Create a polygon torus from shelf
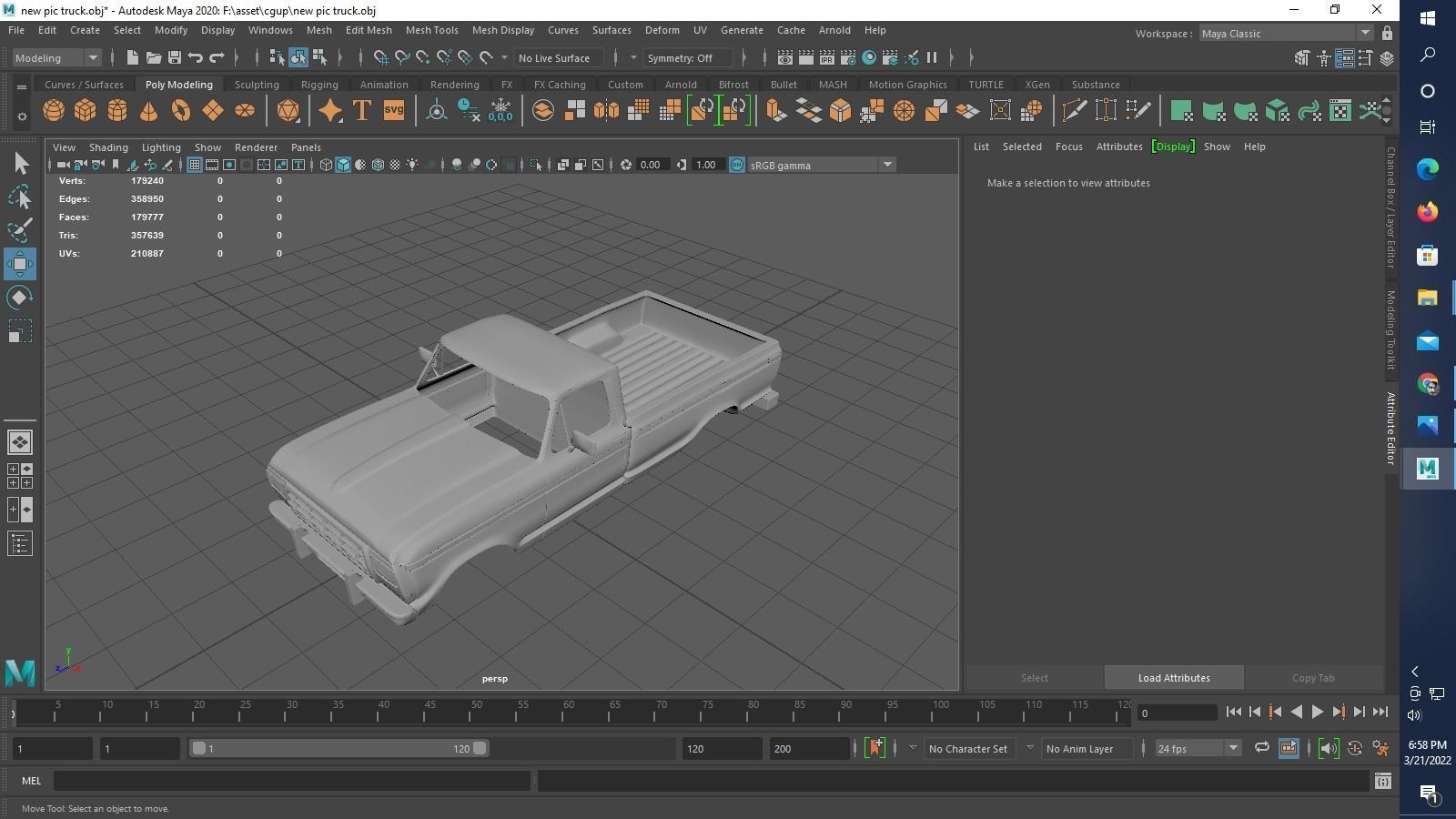 pos(181,111)
